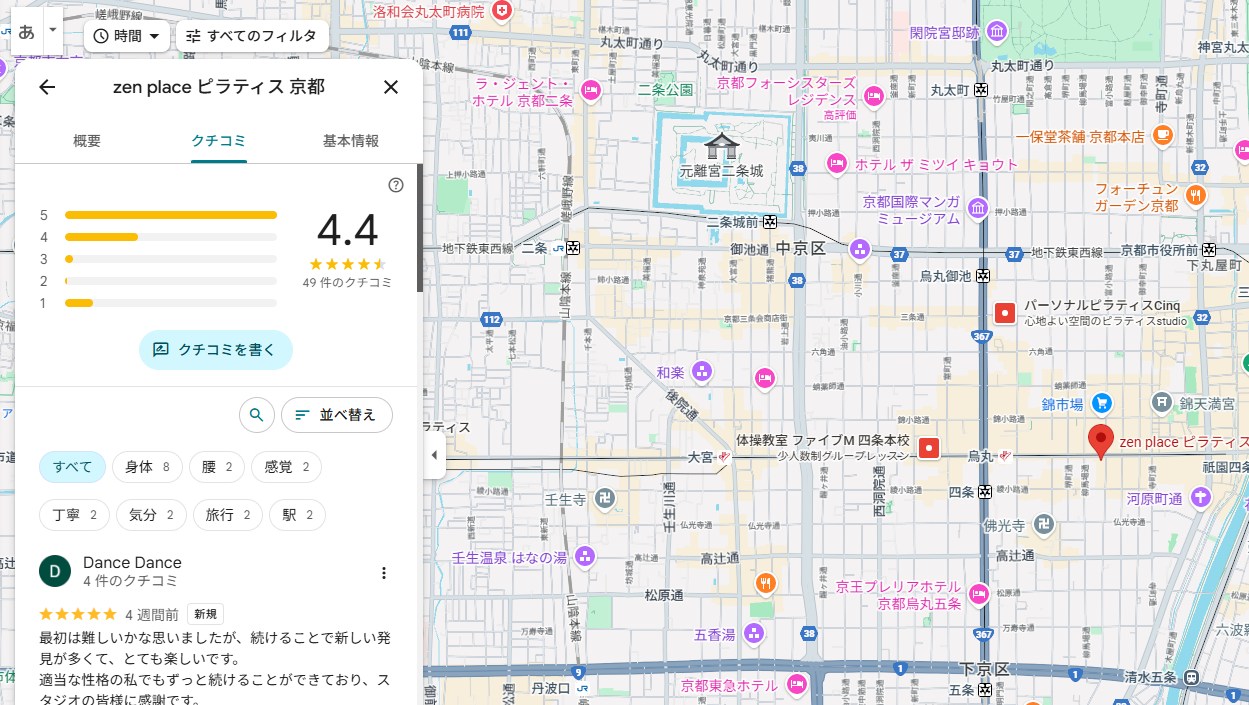
Task: Click the red zen place map pin
Action: click(x=1100, y=441)
